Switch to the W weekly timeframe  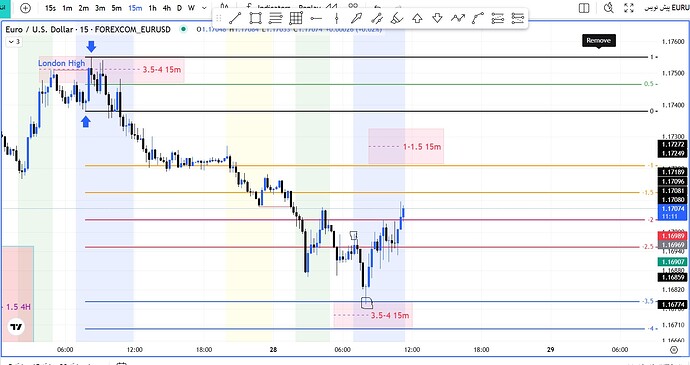tap(191, 8)
